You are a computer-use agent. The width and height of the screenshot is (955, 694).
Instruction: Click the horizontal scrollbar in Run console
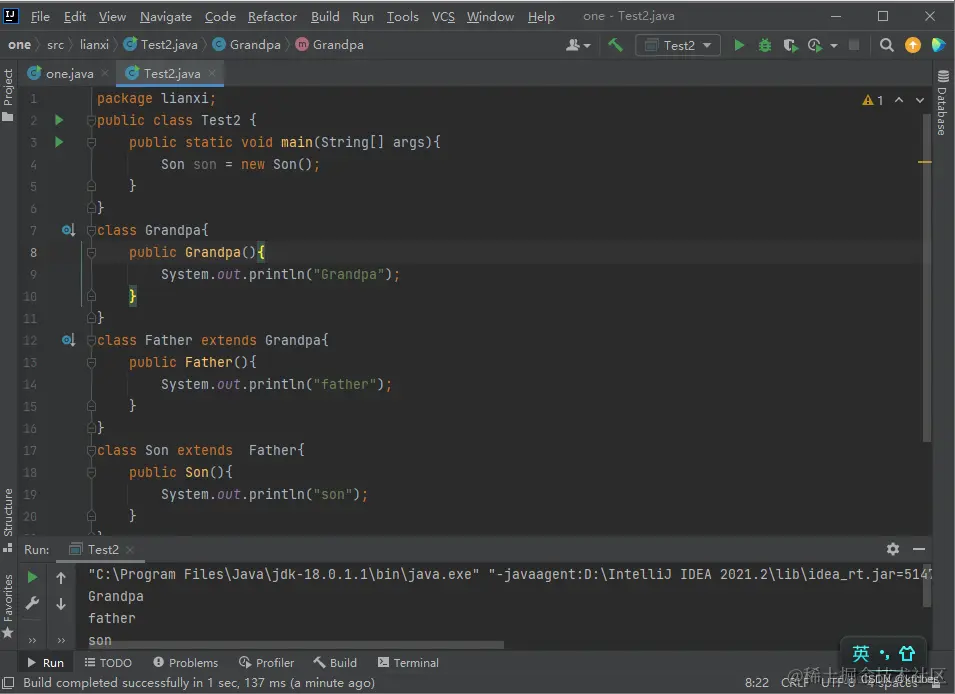[x=296, y=643]
